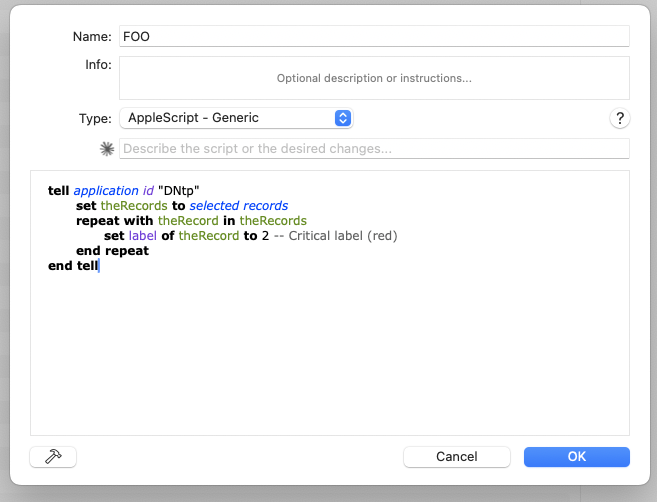Click the number 2 in the script
The height and width of the screenshot is (502, 657).
click(265, 235)
